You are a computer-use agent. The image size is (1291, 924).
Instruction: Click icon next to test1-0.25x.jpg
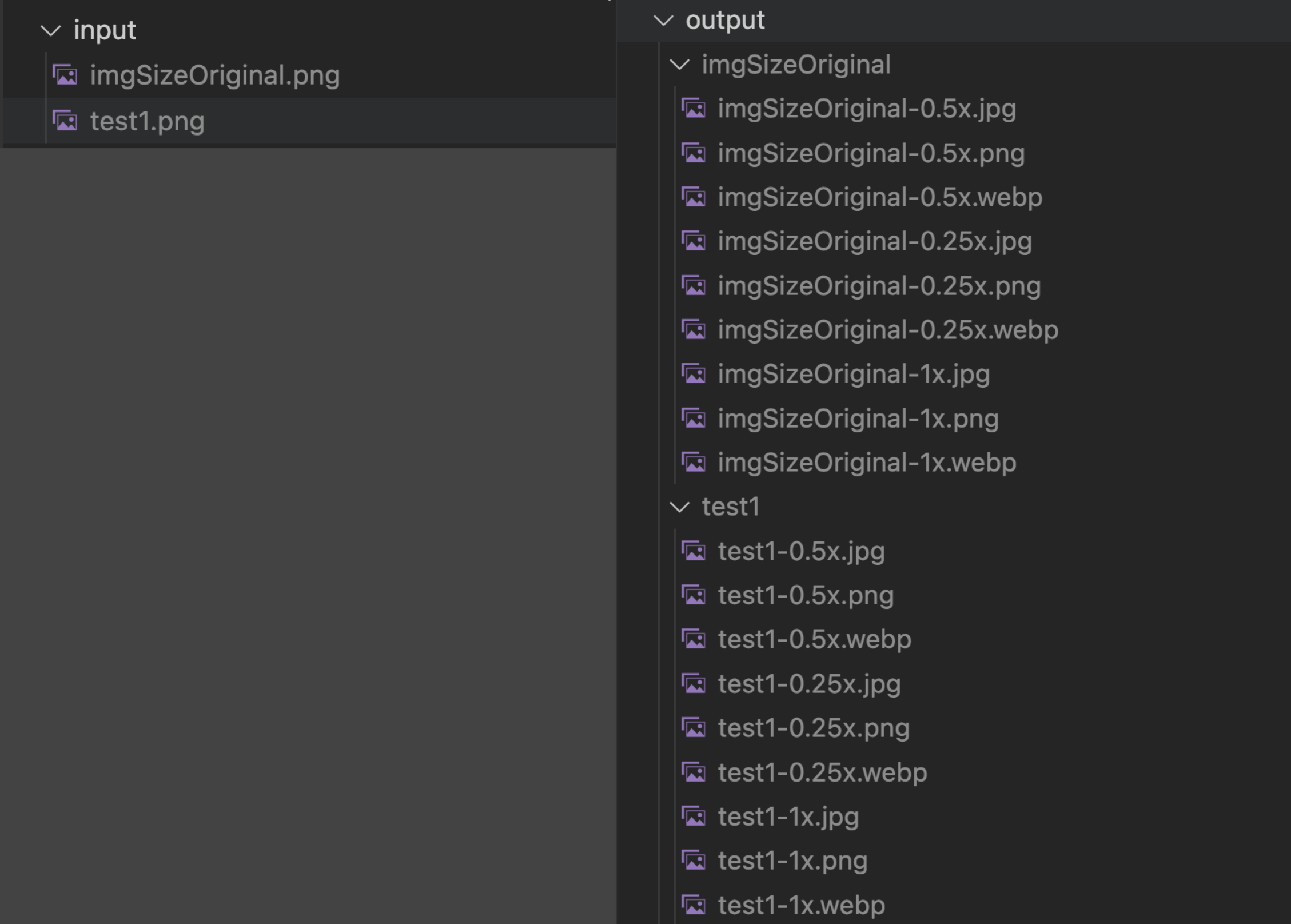click(x=694, y=684)
